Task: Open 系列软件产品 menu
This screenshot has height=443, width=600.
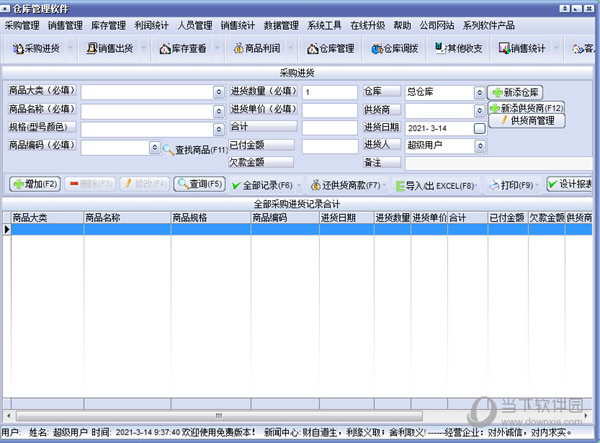Action: [x=489, y=26]
